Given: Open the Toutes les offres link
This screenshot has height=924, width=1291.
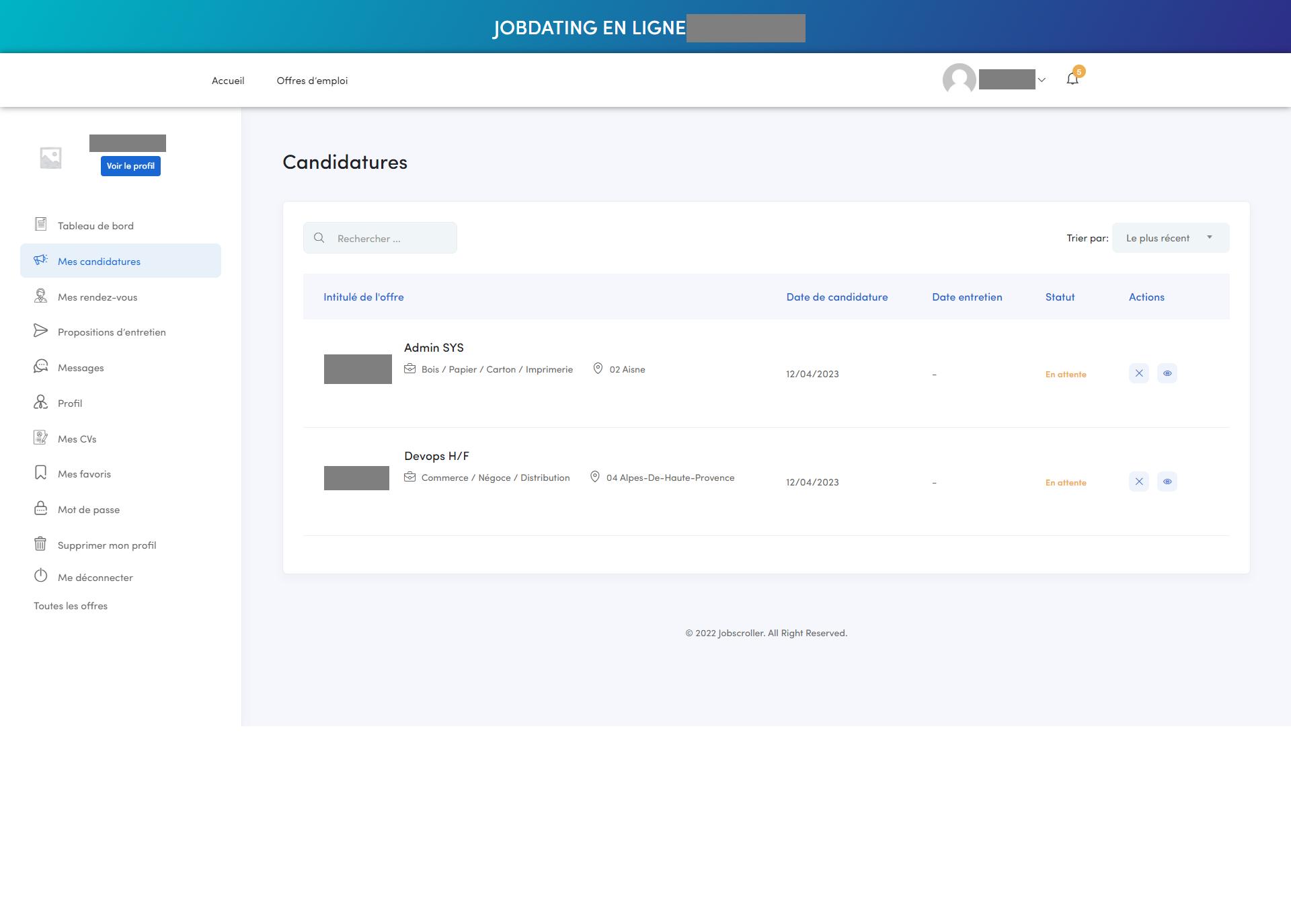Looking at the screenshot, I should tap(71, 606).
